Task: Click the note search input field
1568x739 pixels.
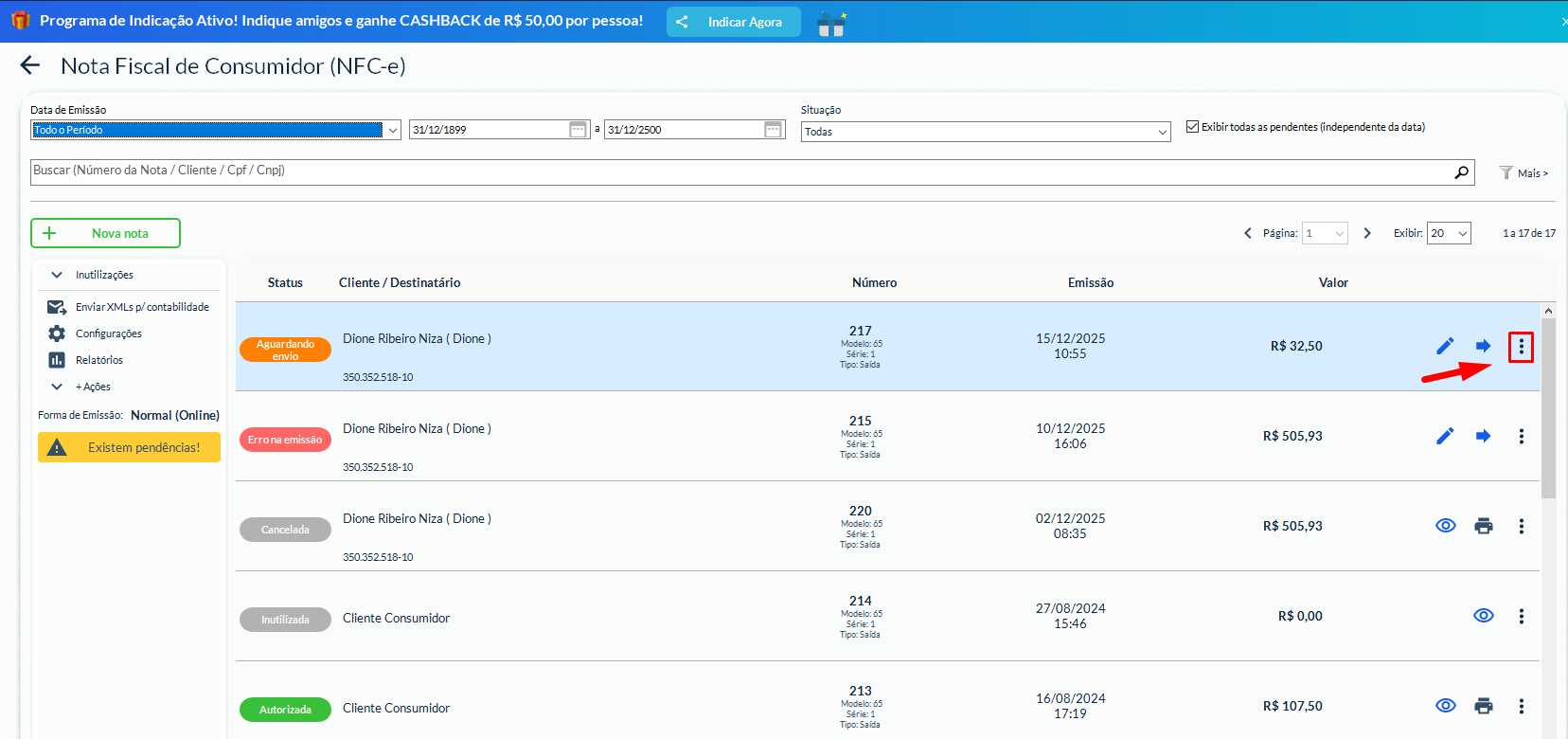Action: click(x=739, y=171)
